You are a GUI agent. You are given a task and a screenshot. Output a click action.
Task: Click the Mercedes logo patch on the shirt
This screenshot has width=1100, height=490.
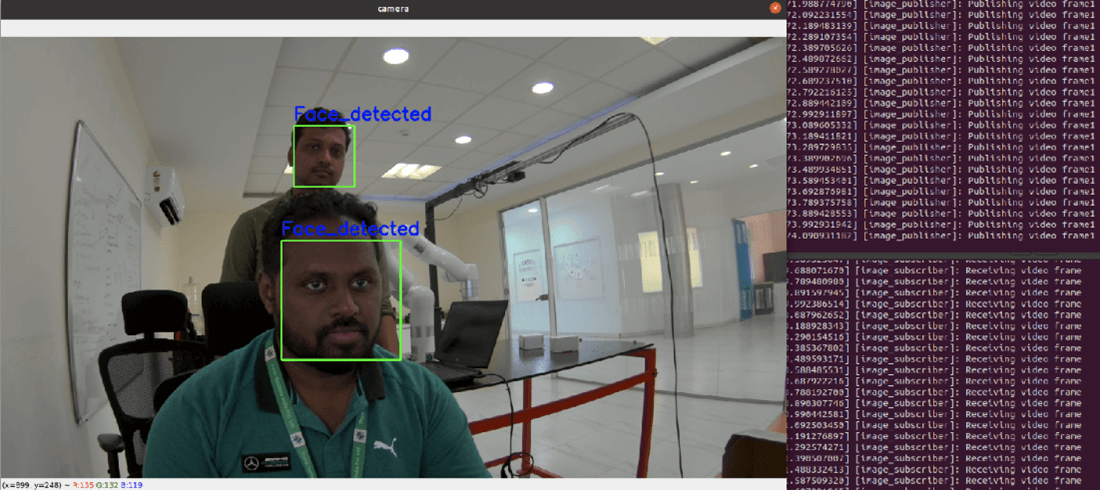point(264,463)
